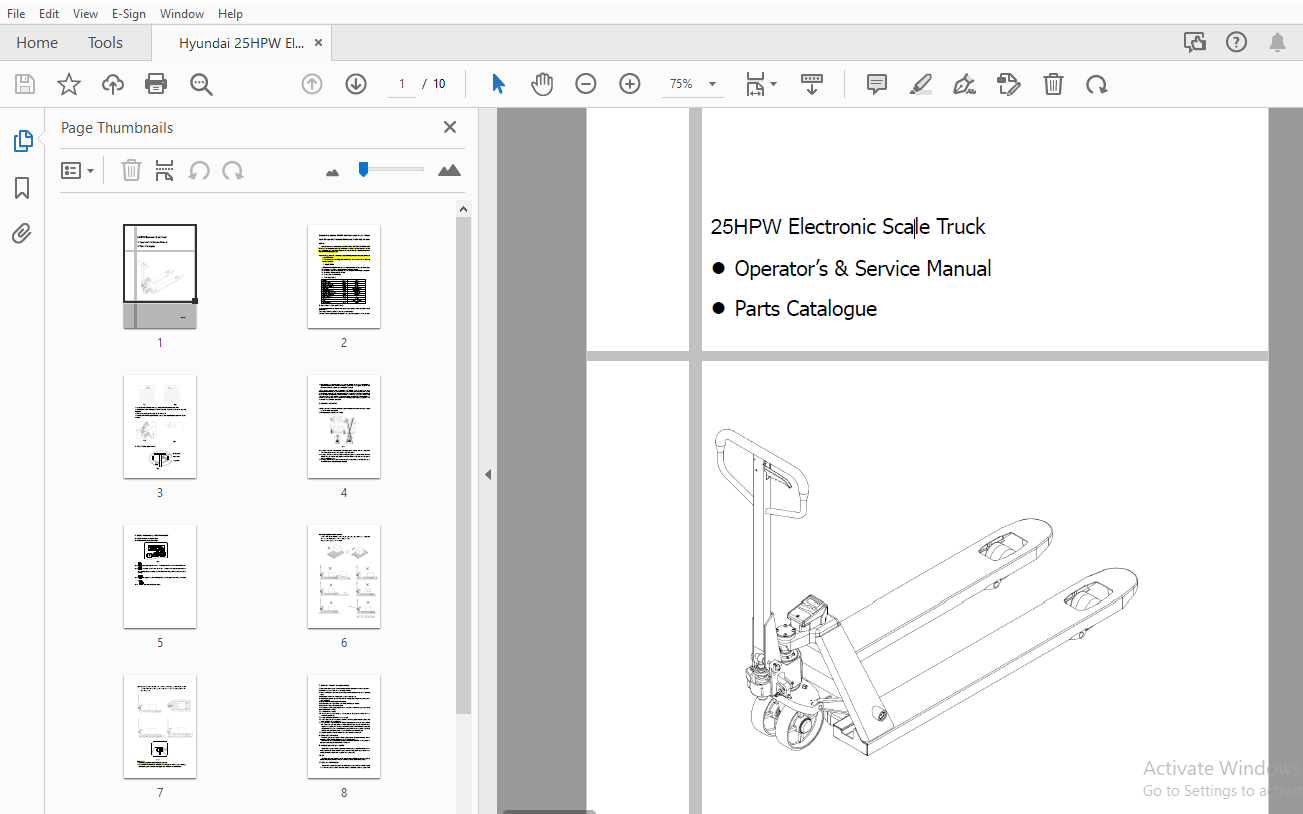Close the Page Thumbnails panel
This screenshot has width=1303, height=814.
point(450,127)
